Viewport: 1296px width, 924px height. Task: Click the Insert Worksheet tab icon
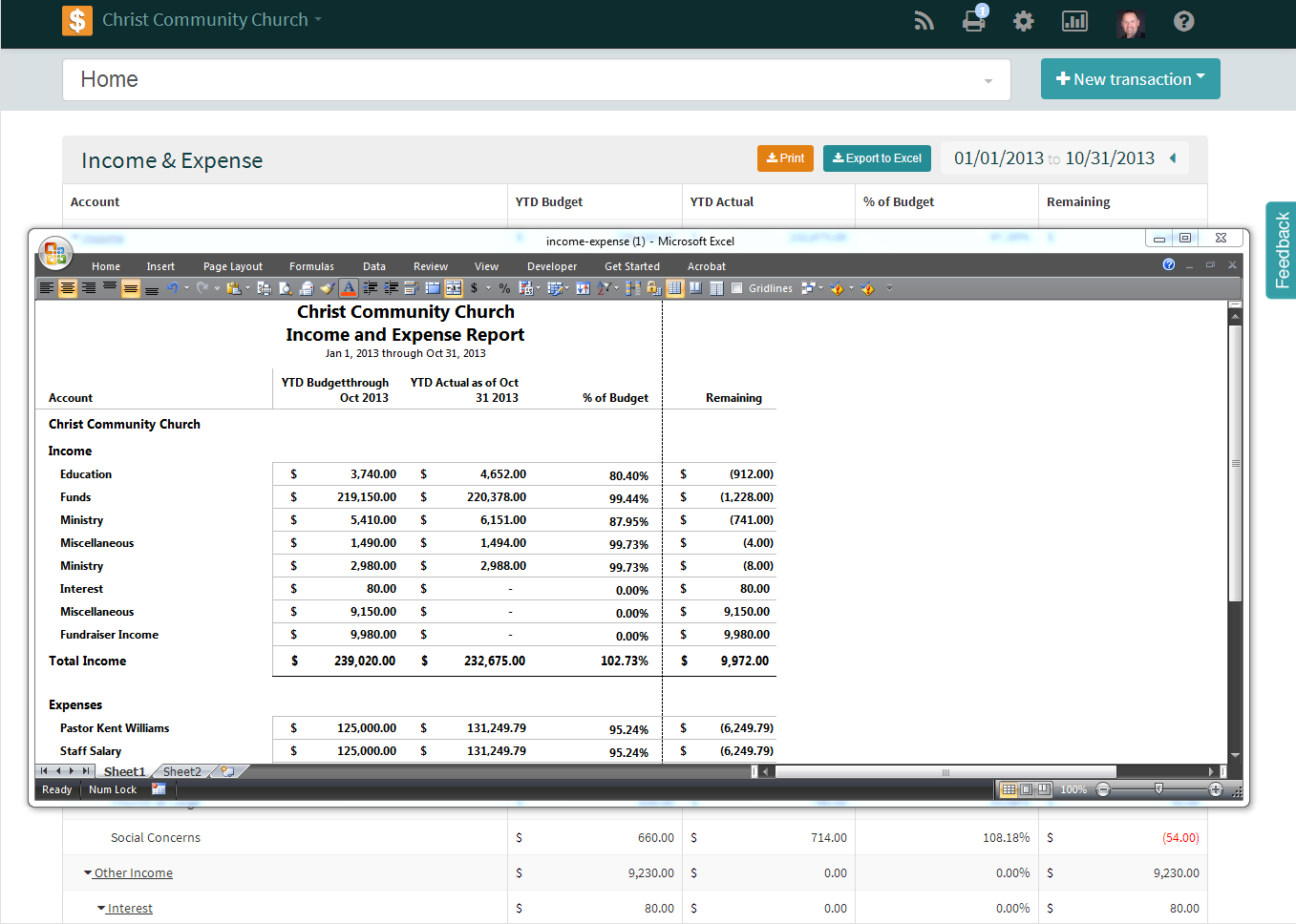coord(228,771)
